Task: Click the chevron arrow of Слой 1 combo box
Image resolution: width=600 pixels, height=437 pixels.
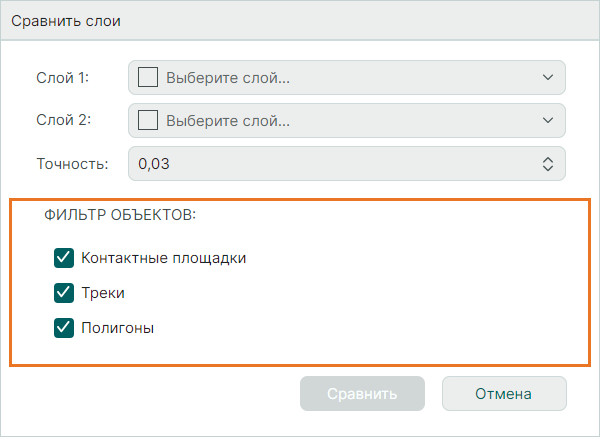Action: (547, 77)
